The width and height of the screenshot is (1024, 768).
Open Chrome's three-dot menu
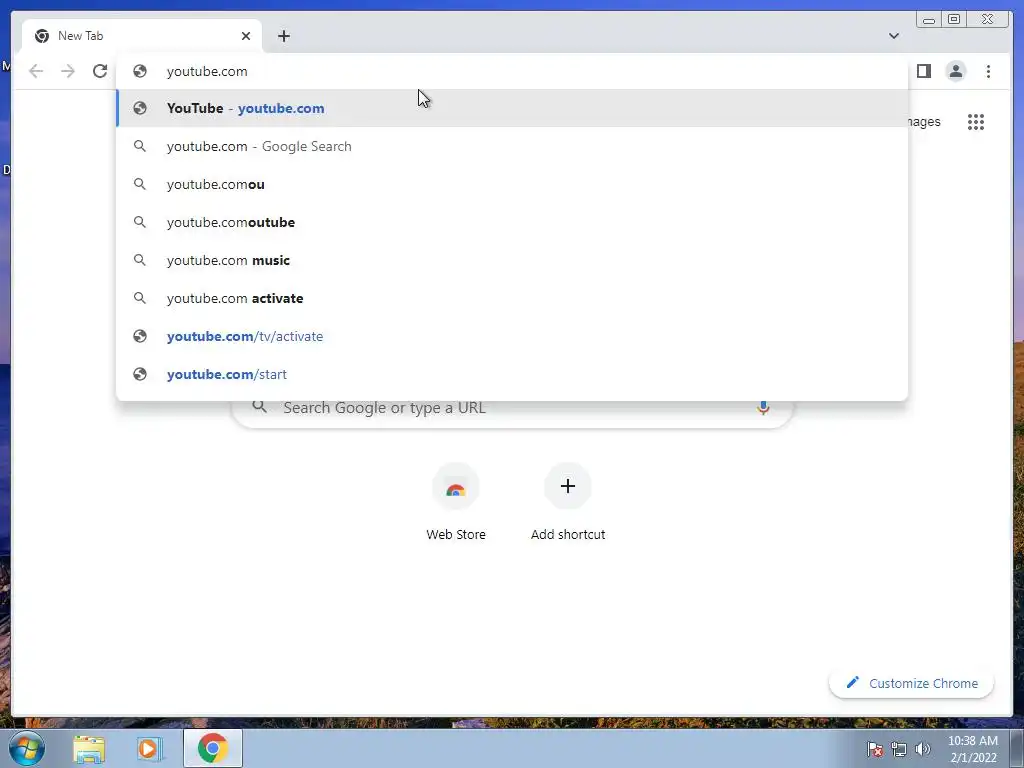[988, 71]
